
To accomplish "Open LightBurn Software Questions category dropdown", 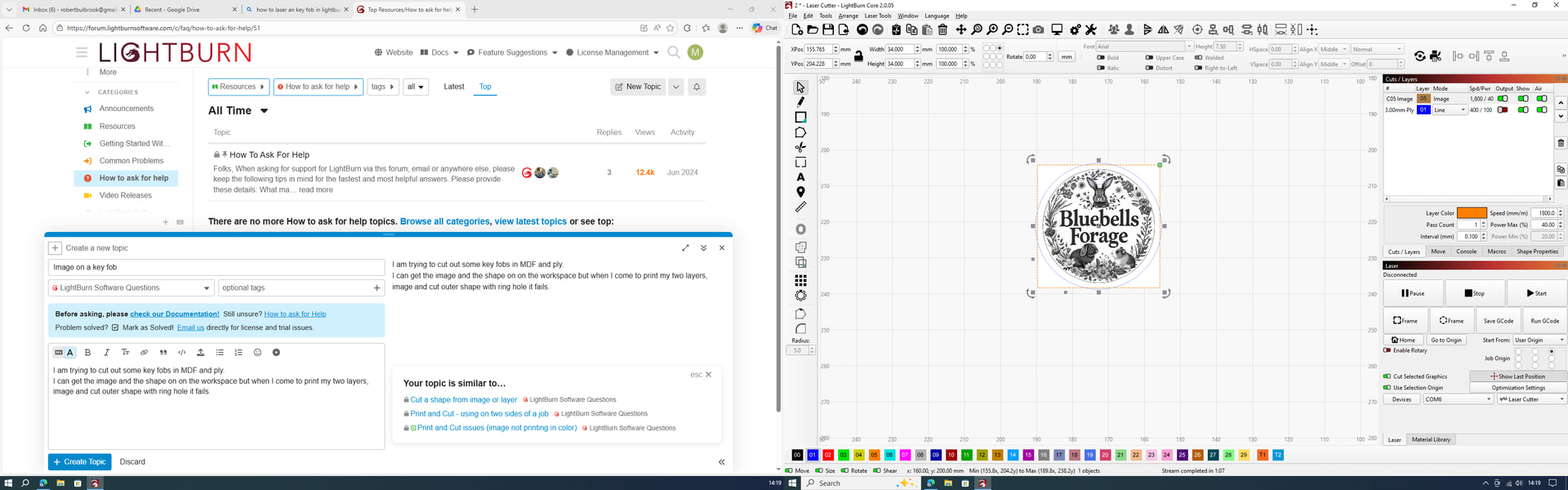I will point(131,287).
